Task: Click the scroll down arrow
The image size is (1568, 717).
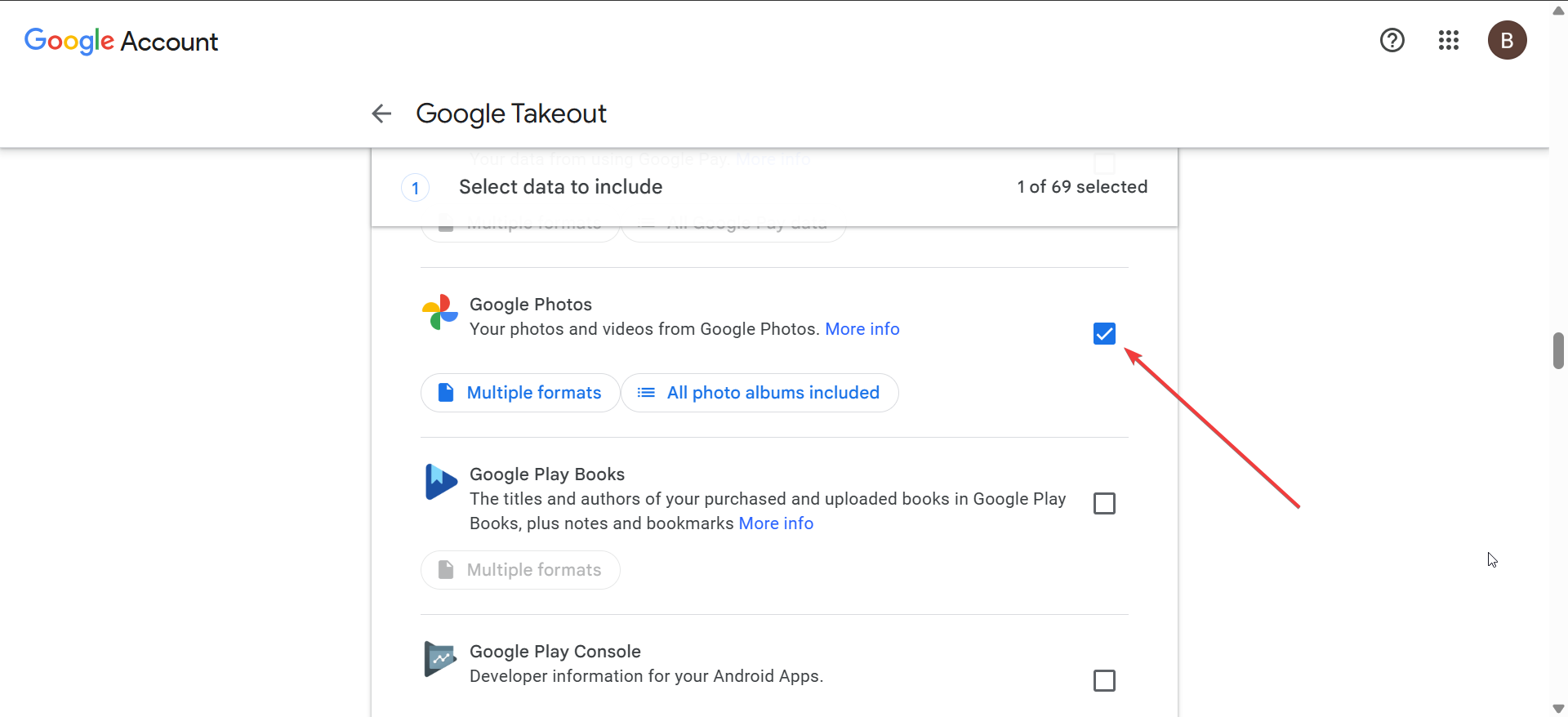Action: [1558, 709]
